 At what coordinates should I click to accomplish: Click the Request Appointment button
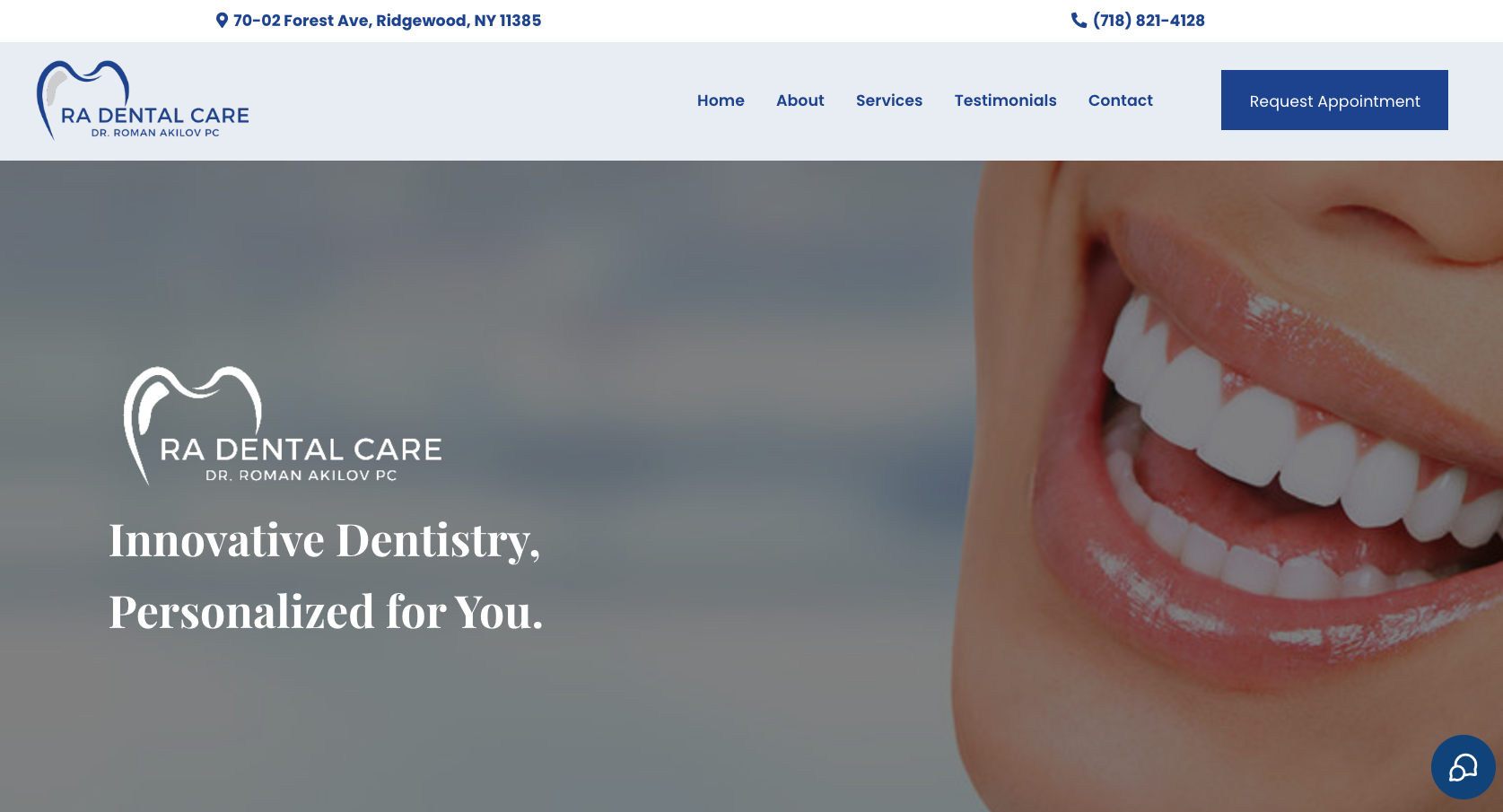(1334, 100)
